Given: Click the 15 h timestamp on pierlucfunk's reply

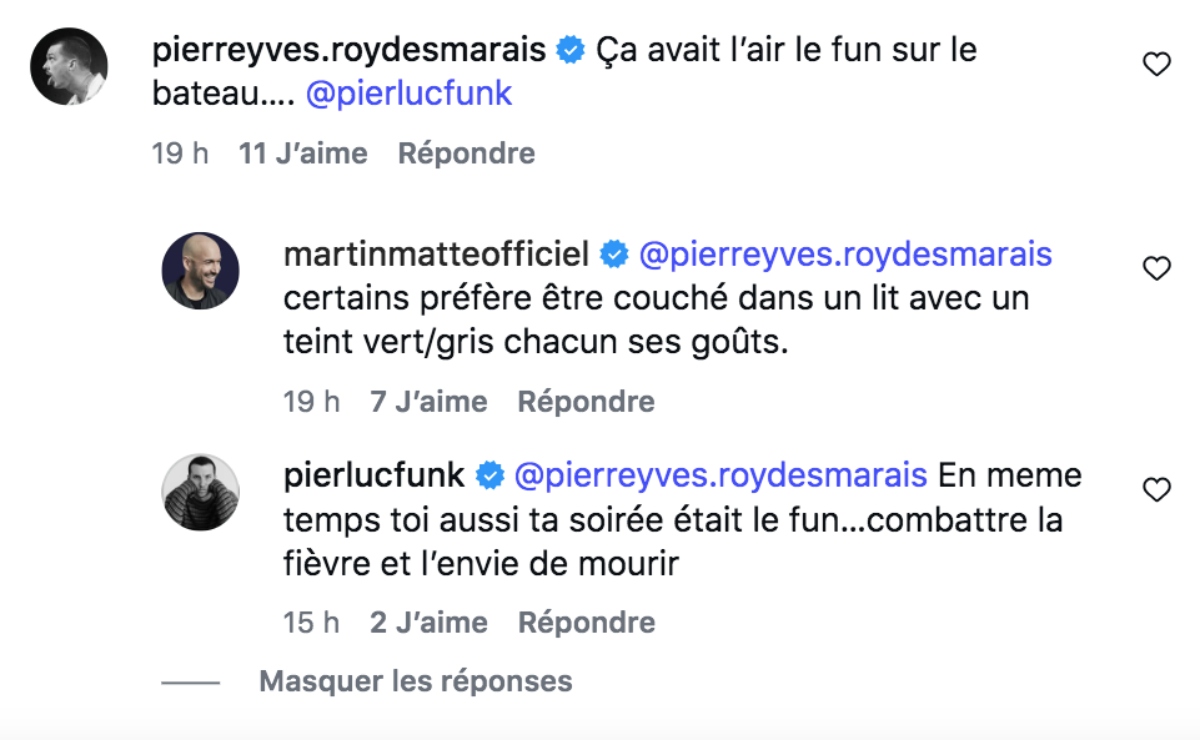Looking at the screenshot, I should pyautogui.click(x=311, y=622).
